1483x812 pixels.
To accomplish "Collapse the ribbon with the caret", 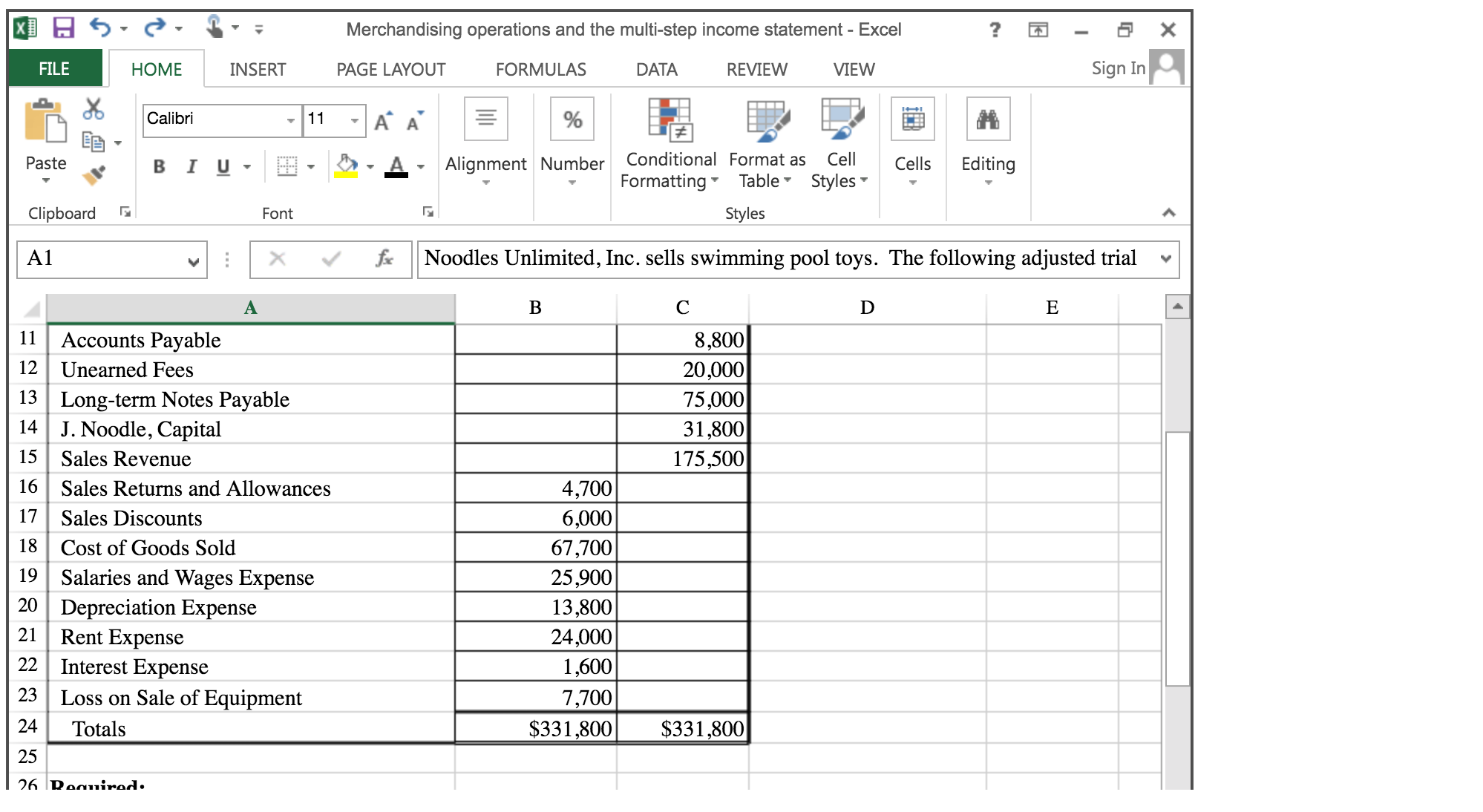I will [1169, 213].
